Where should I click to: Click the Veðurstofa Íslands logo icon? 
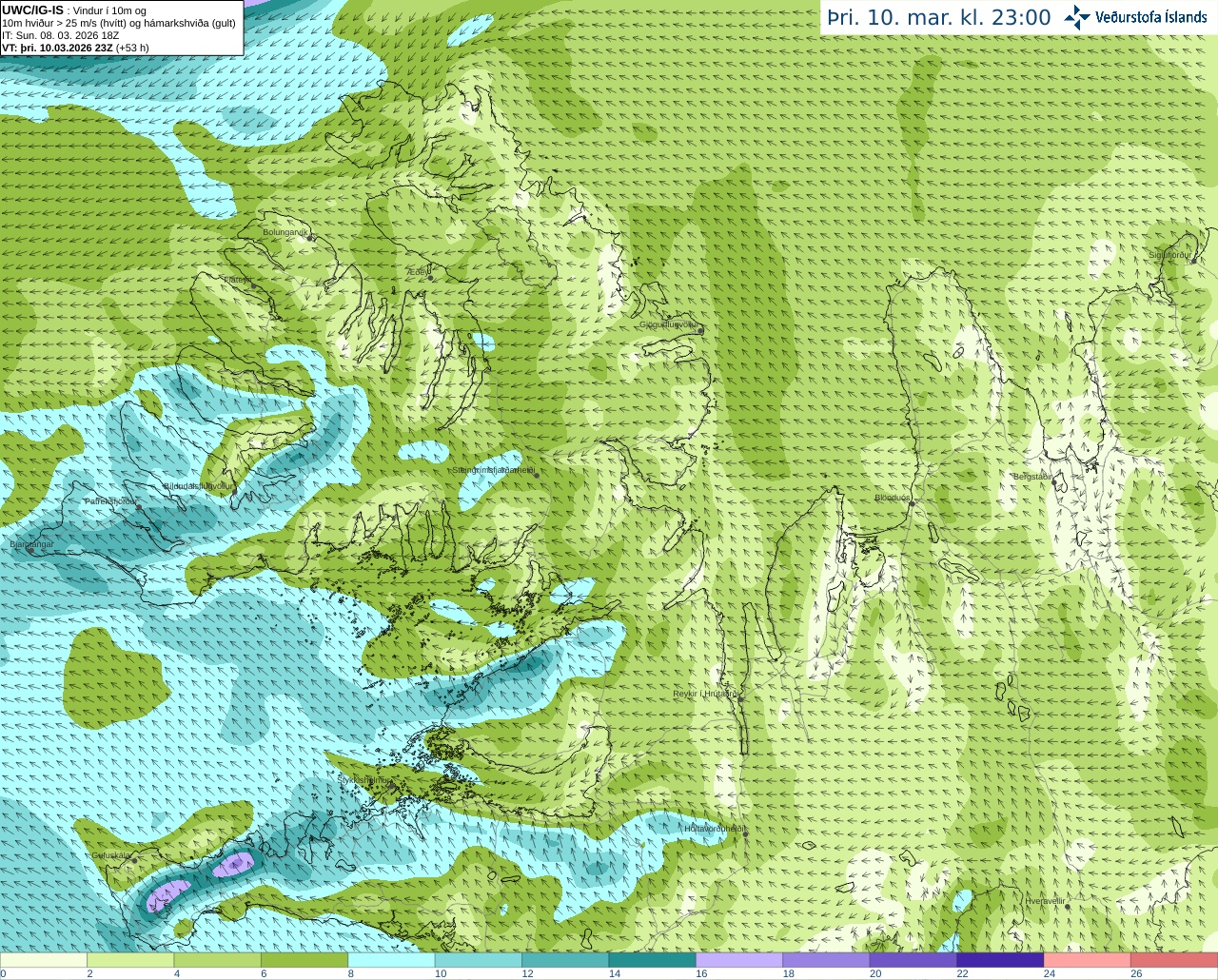click(1077, 17)
